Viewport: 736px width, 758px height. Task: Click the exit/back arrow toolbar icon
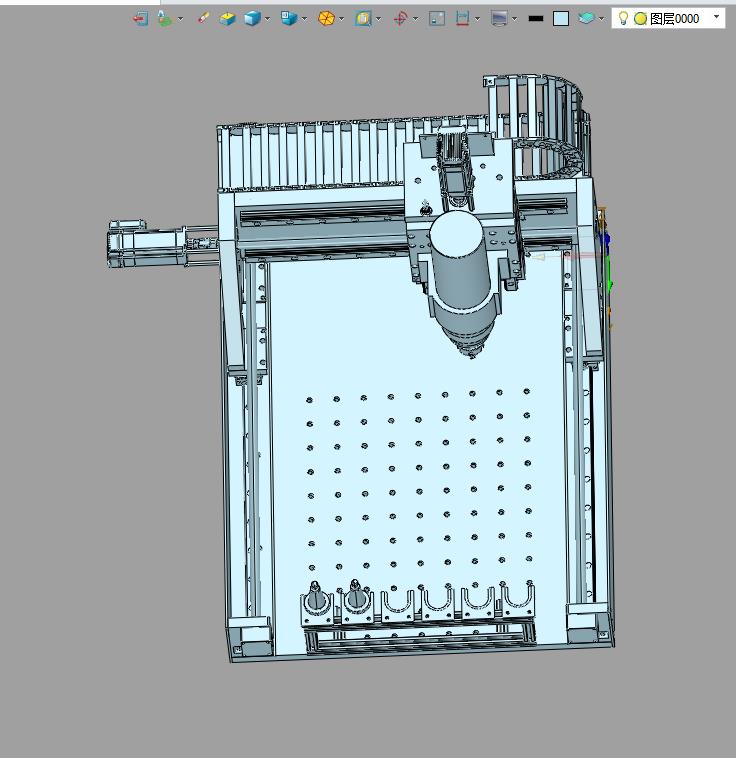[141, 19]
